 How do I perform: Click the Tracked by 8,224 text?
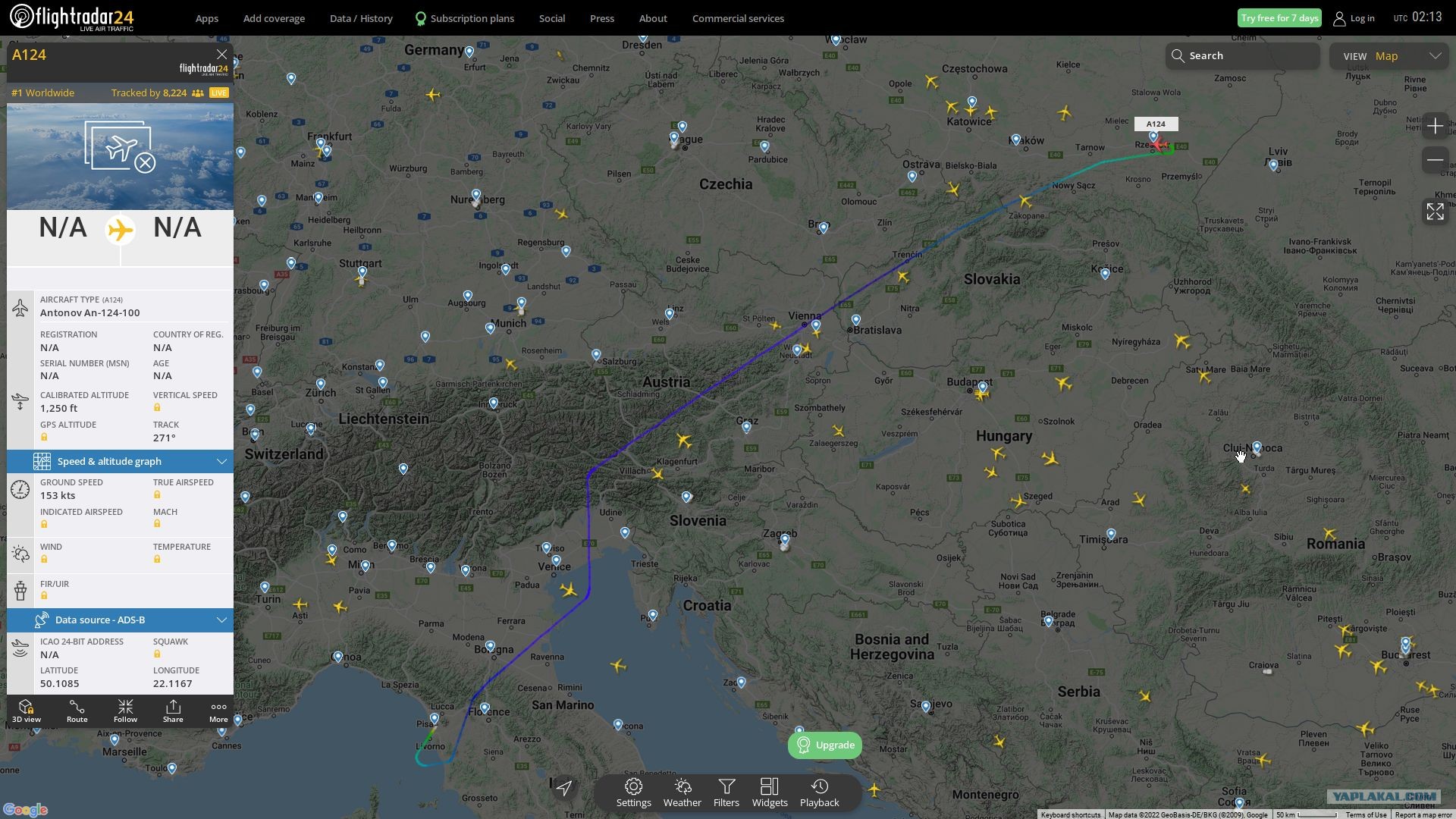149,93
